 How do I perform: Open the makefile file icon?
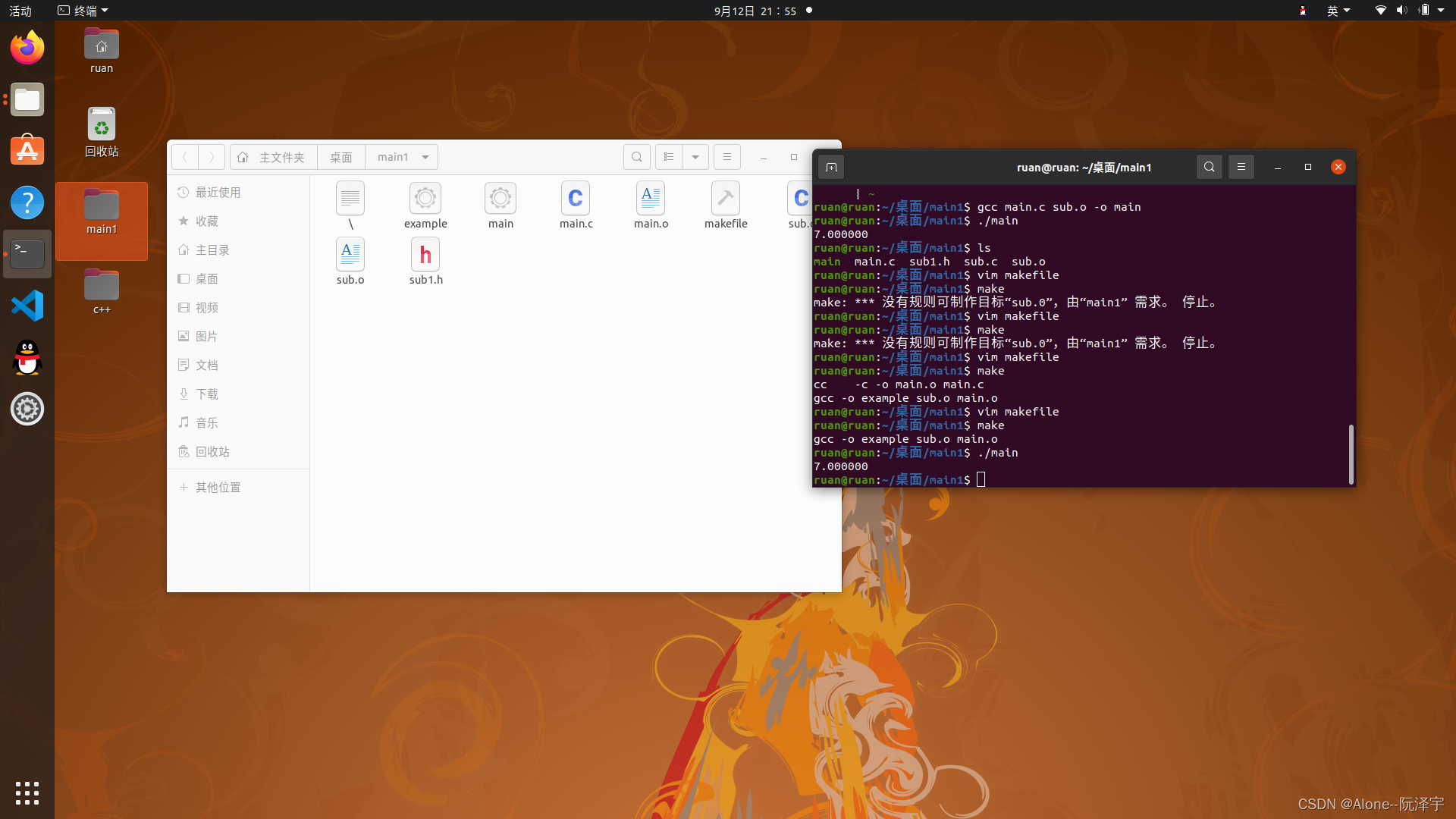click(726, 199)
